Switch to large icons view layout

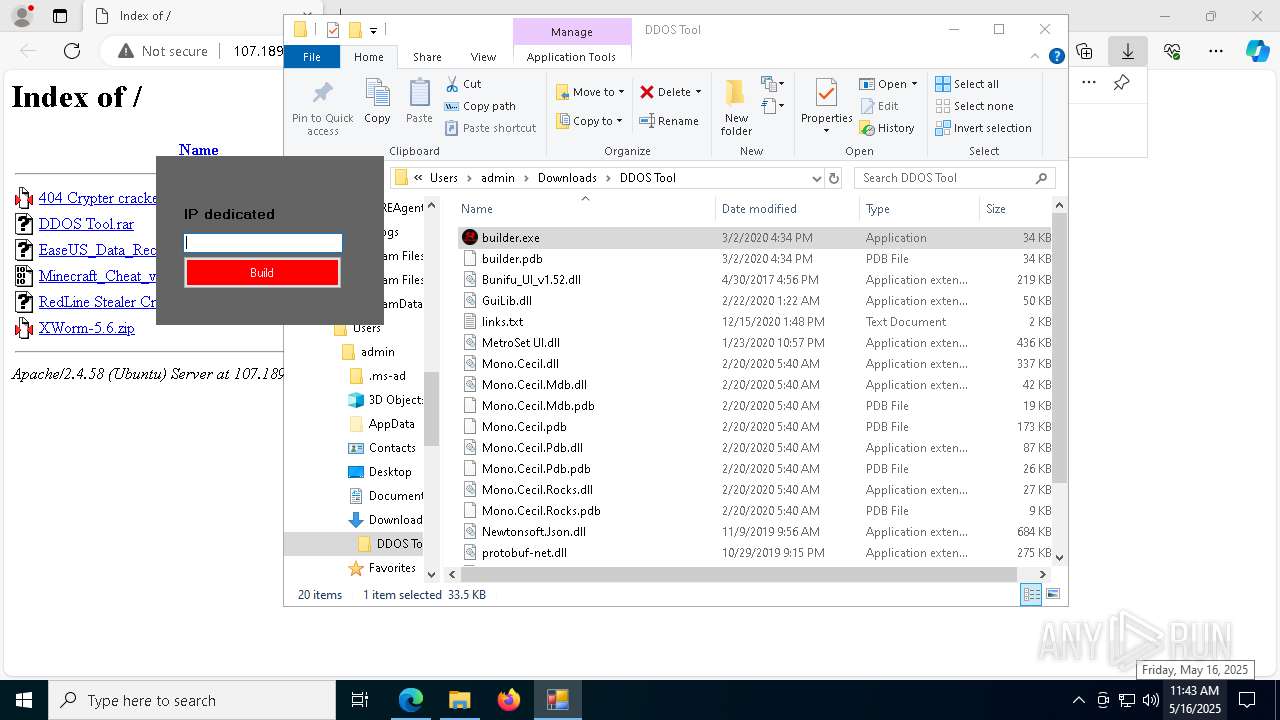[1052, 594]
